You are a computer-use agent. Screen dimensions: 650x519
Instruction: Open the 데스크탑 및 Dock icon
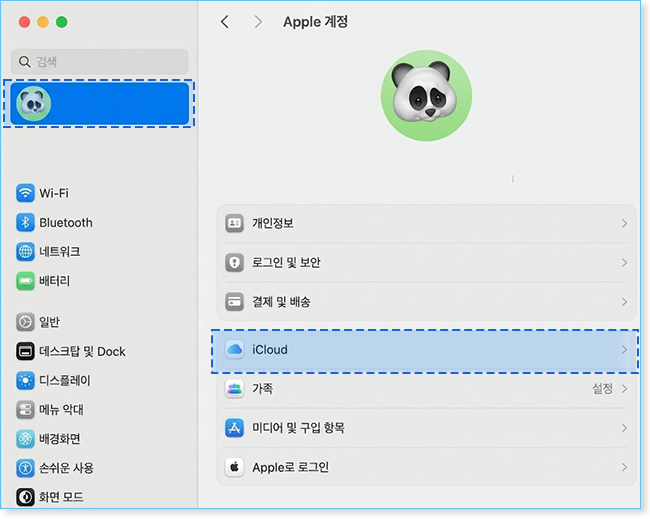pos(25,352)
